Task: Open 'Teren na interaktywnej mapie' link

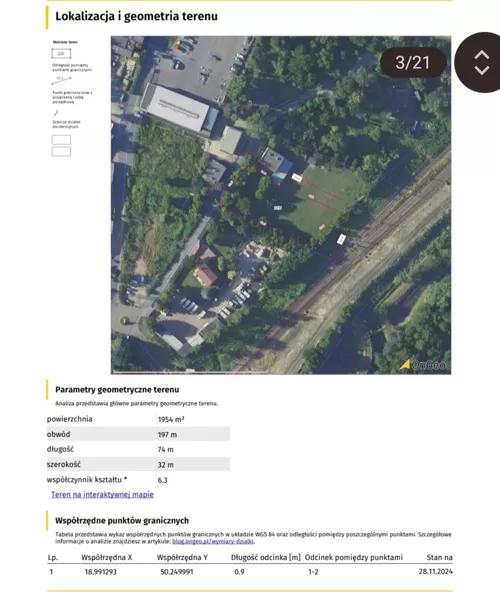Action: point(102,494)
